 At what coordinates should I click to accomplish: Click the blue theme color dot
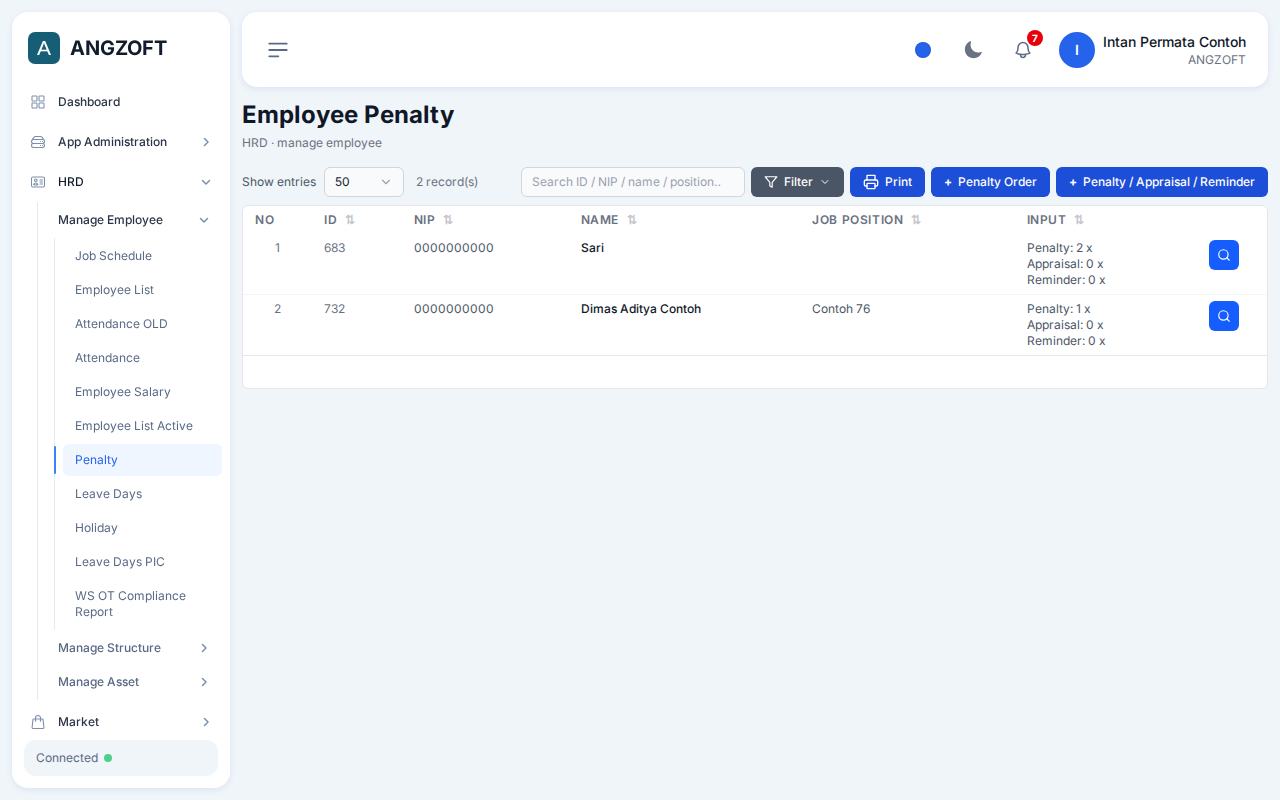tap(923, 50)
